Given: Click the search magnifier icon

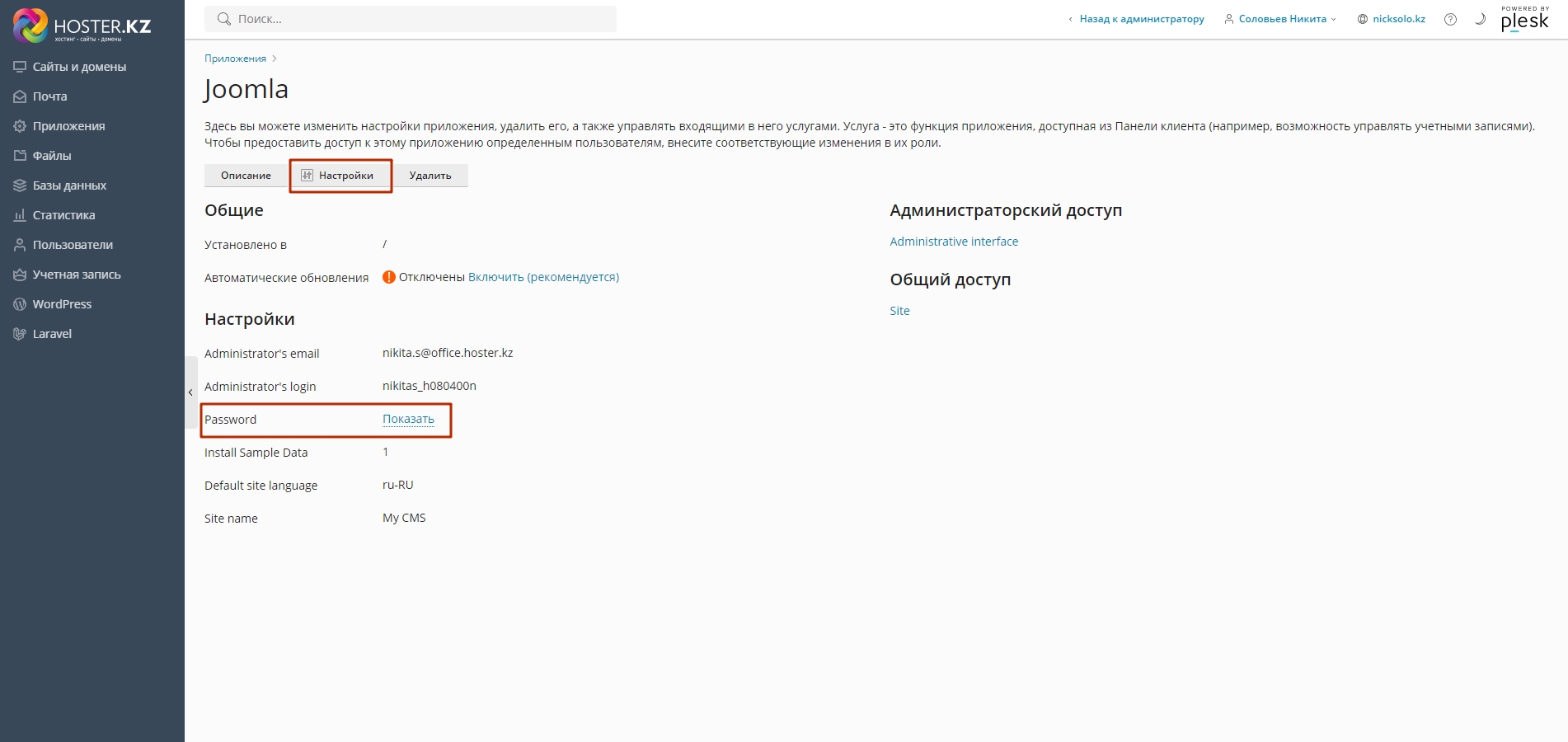Looking at the screenshot, I should tap(223, 19).
